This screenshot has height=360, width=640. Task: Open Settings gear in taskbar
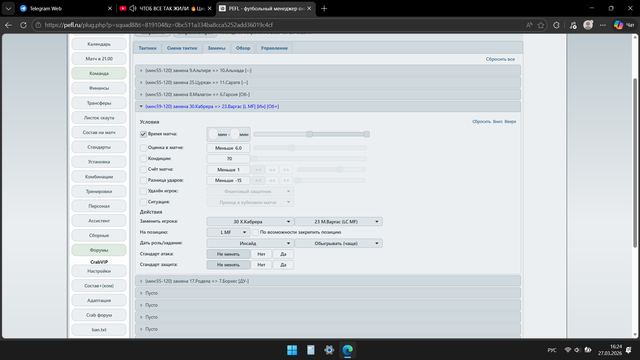click(x=329, y=350)
